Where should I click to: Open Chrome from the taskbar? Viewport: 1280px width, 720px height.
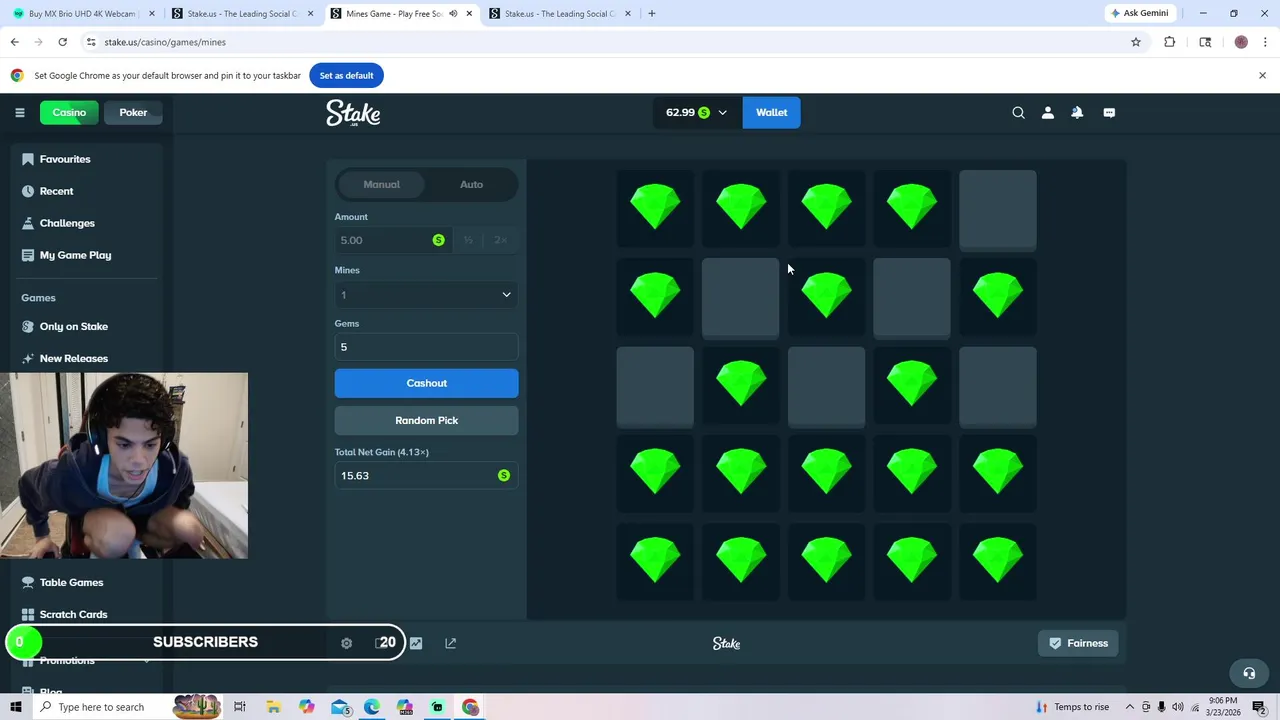click(470, 707)
